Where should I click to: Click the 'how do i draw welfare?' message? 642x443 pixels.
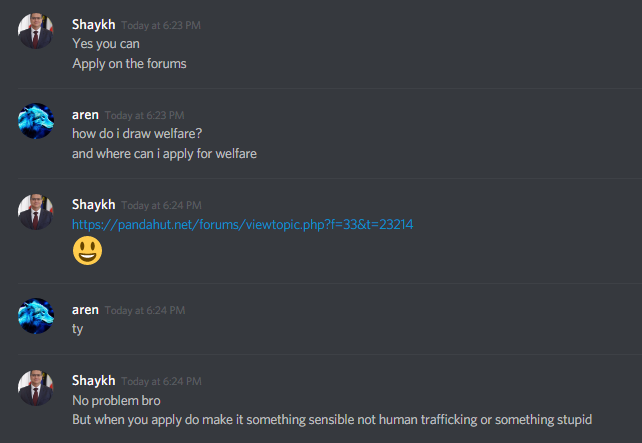tap(137, 133)
